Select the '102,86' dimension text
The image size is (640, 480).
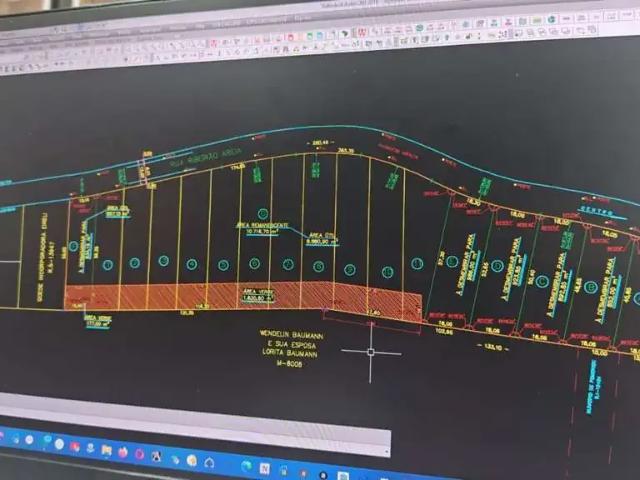pos(444,331)
